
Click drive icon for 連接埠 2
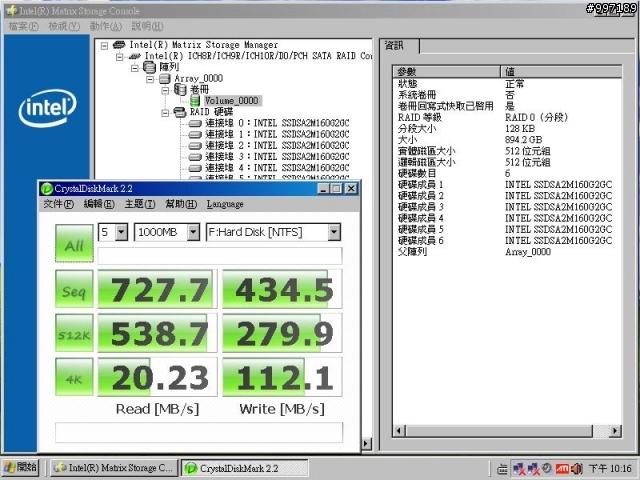point(195,146)
